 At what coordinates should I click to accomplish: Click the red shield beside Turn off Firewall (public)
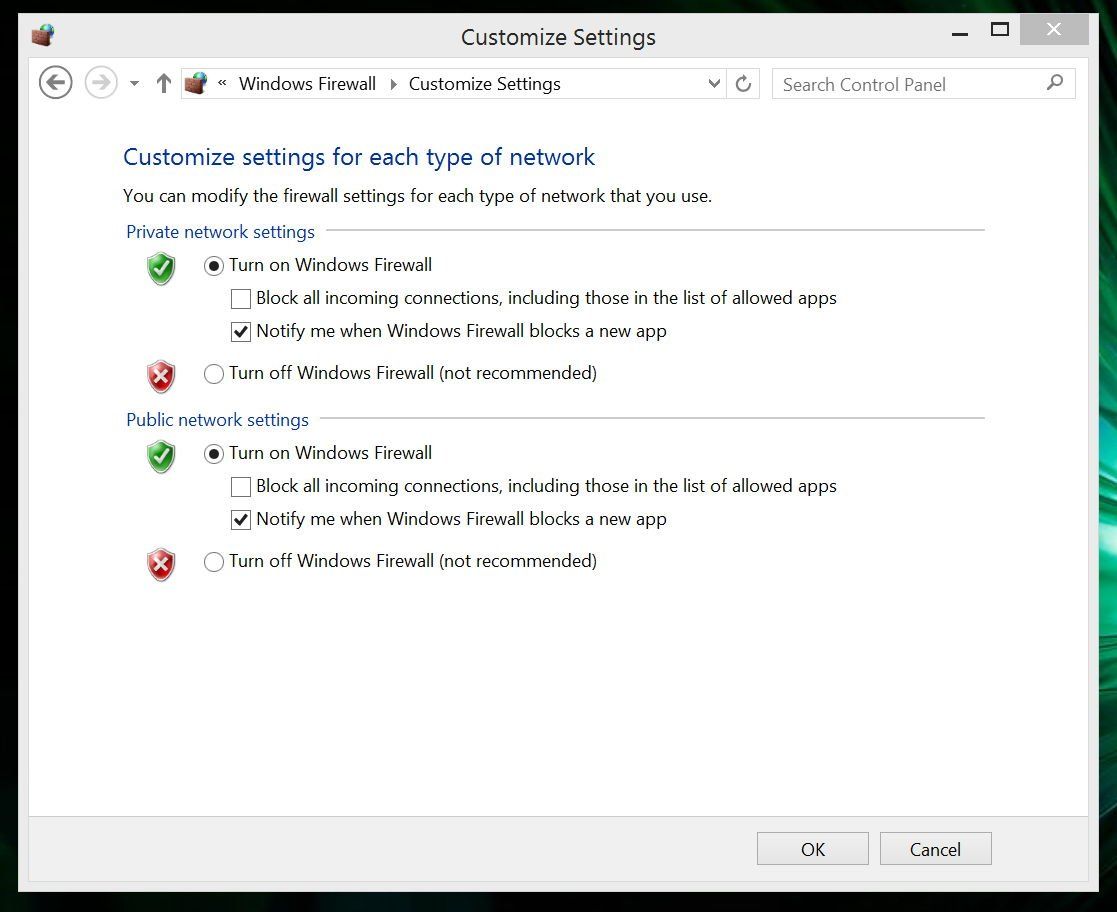[160, 564]
